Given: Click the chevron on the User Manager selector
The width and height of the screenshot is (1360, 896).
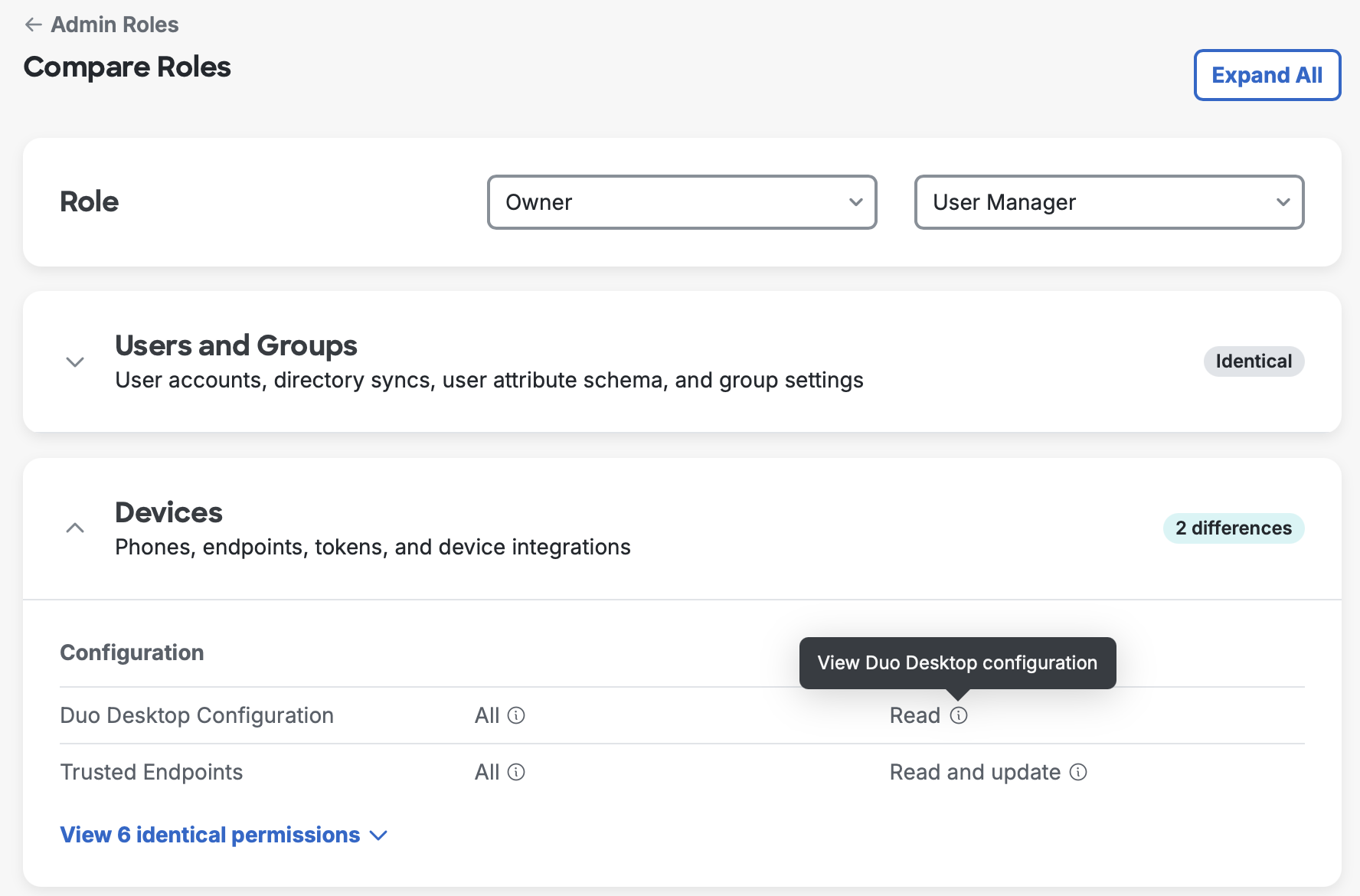Looking at the screenshot, I should (x=1282, y=202).
